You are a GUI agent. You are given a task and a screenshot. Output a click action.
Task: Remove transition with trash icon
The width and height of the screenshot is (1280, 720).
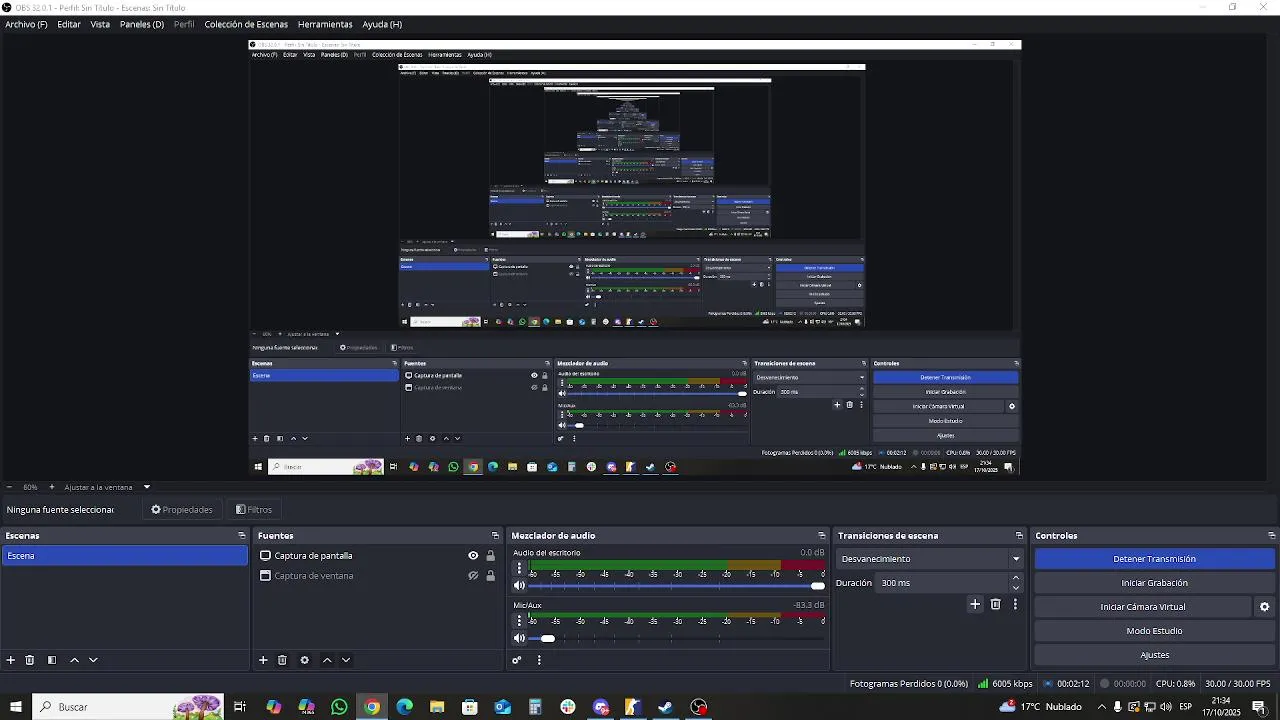click(995, 604)
